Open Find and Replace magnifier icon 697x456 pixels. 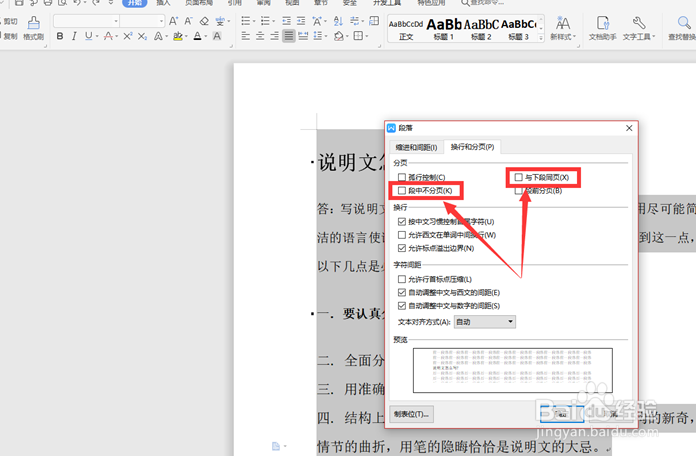pyautogui.click(x=684, y=23)
